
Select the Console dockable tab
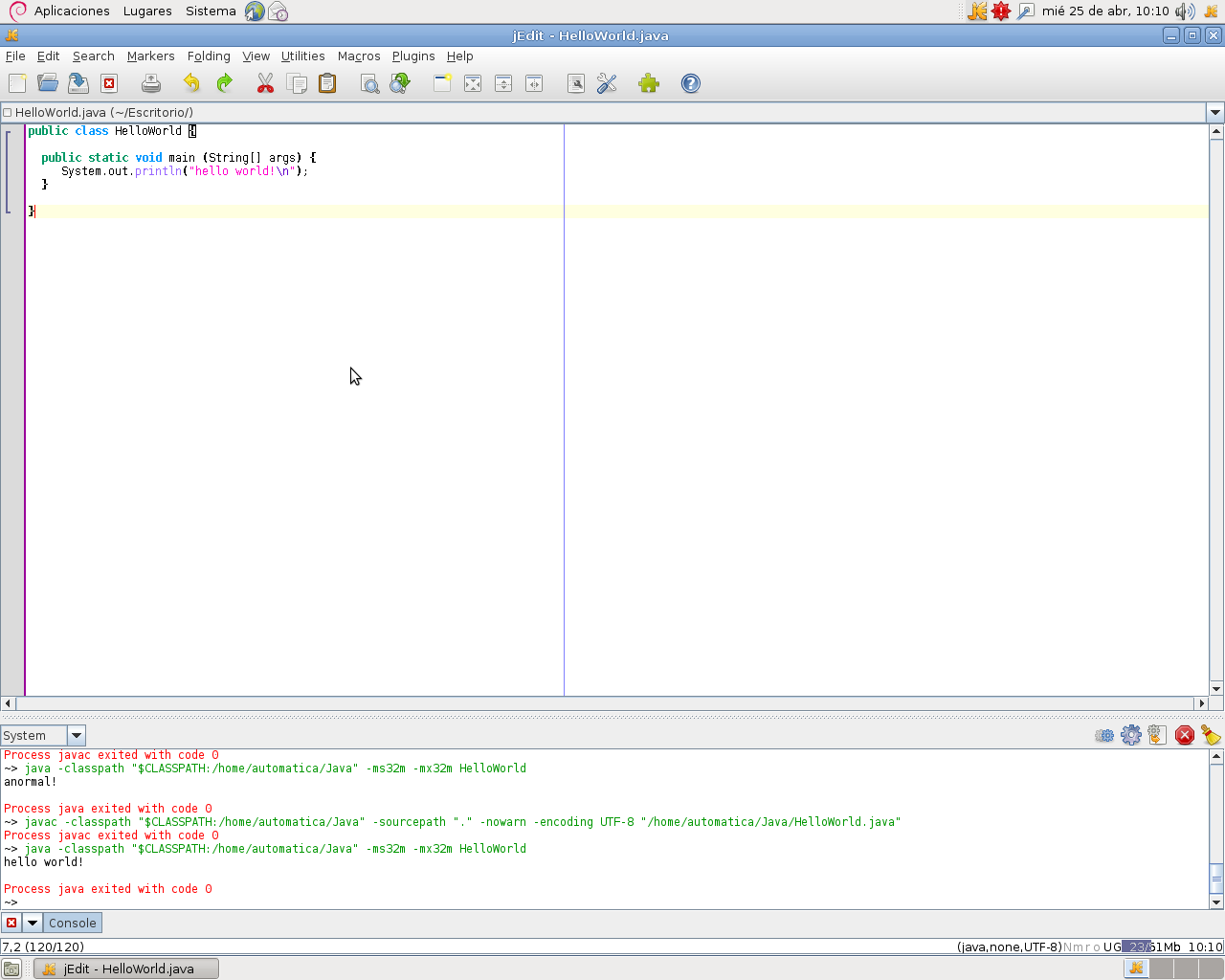(x=73, y=923)
